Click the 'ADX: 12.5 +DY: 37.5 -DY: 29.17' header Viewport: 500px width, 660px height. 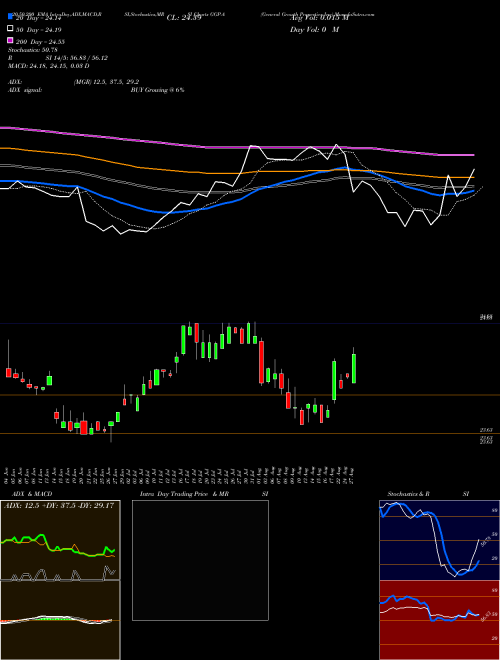(x=59, y=506)
